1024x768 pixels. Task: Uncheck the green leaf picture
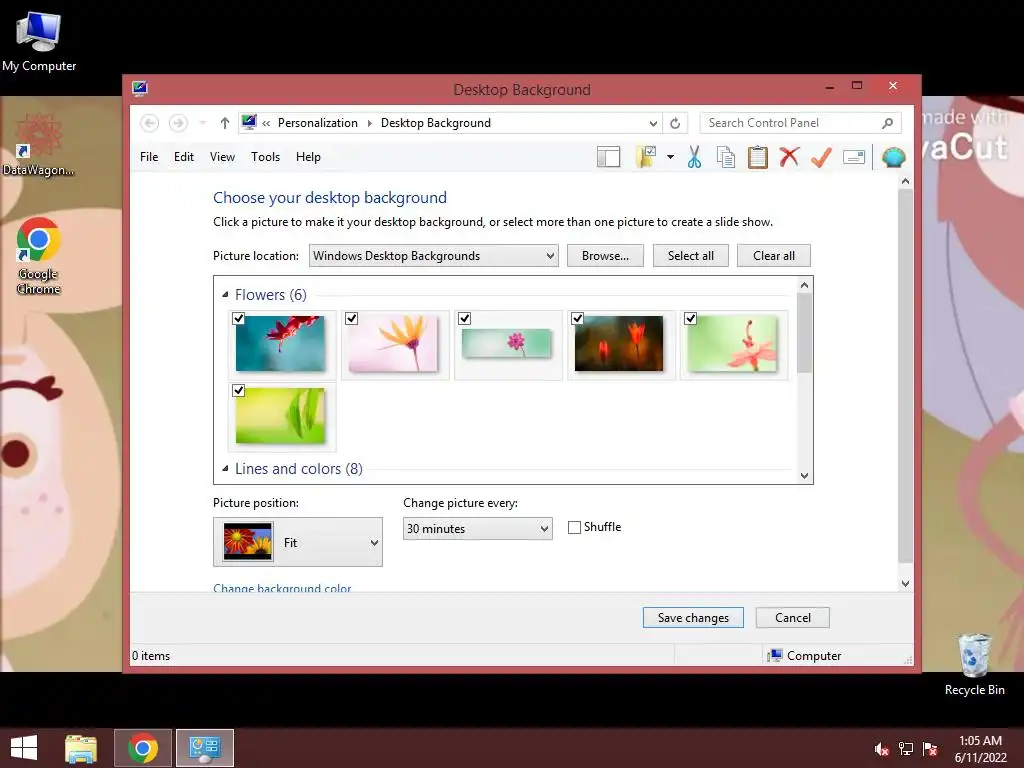coord(239,390)
